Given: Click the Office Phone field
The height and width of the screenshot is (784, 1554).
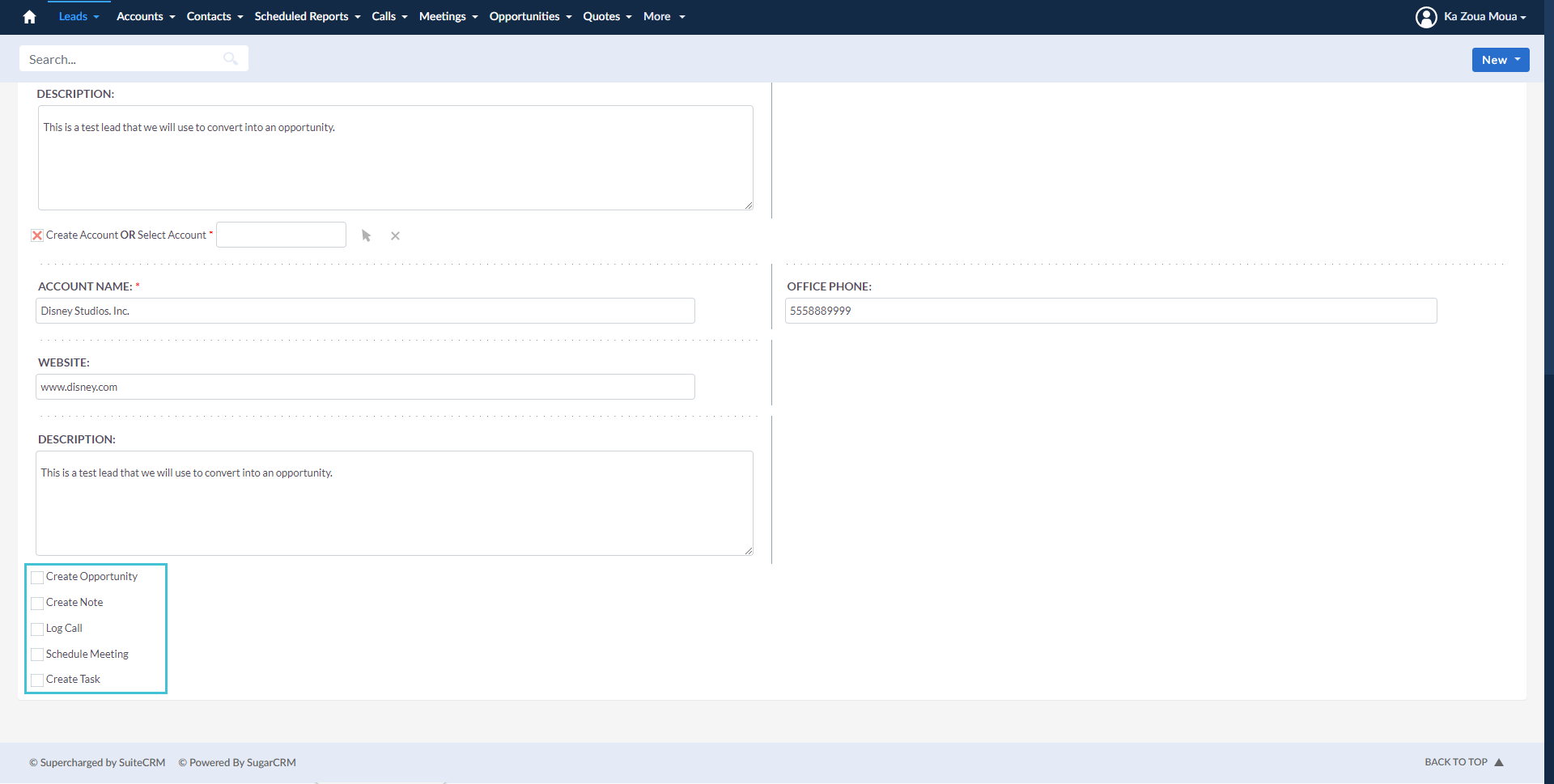Looking at the screenshot, I should tap(1110, 311).
